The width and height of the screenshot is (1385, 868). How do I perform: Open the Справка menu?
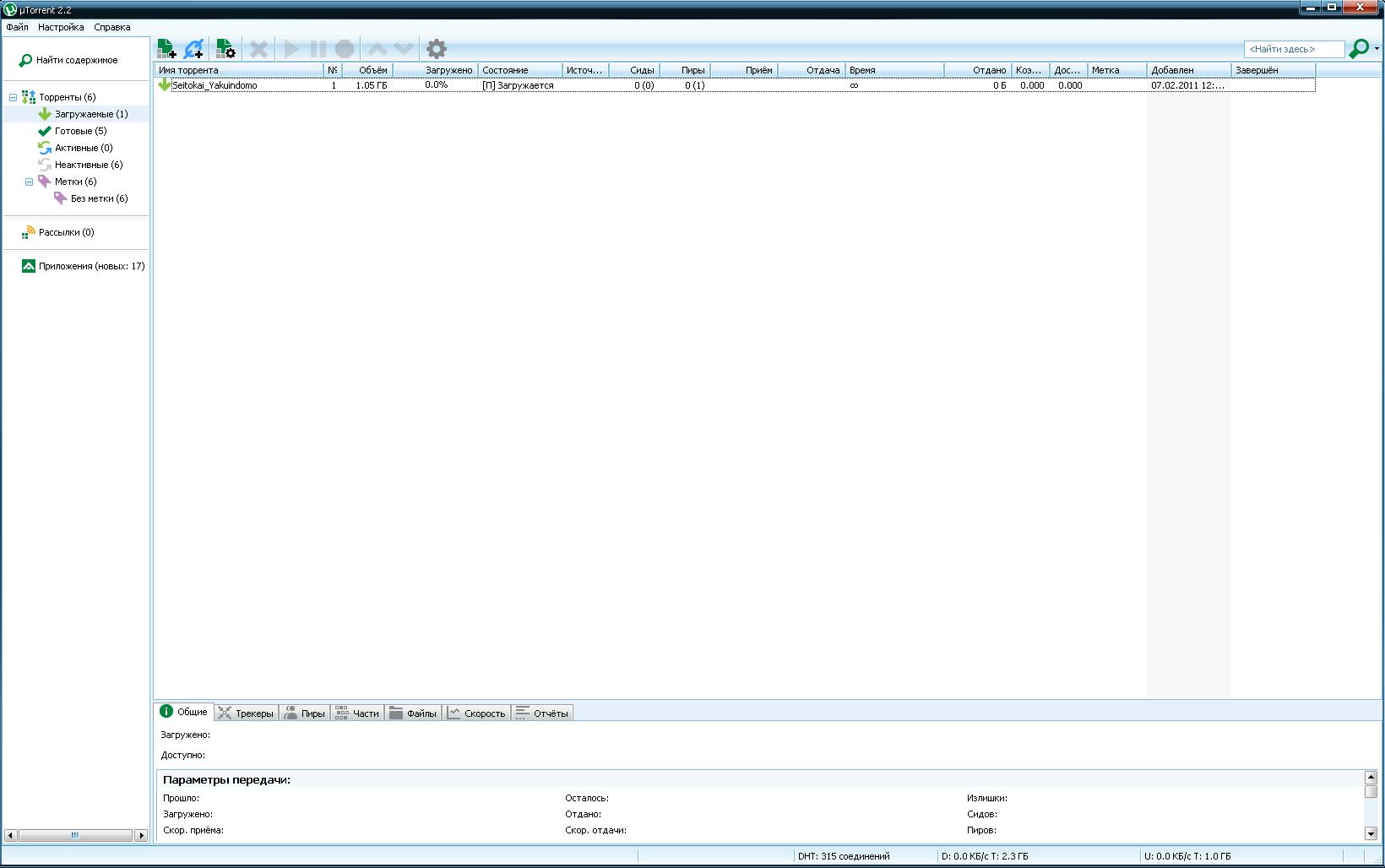pyautogui.click(x=111, y=27)
